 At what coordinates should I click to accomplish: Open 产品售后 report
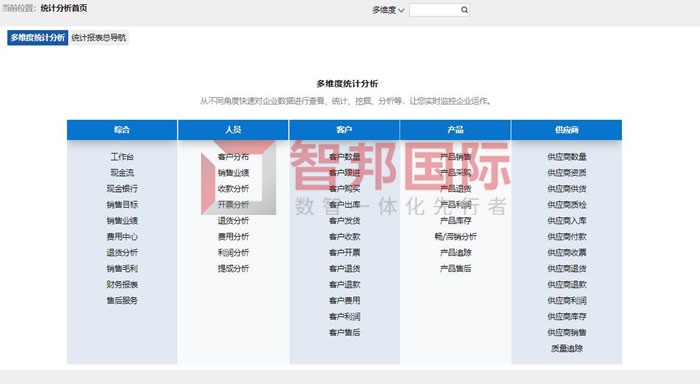[x=455, y=268]
